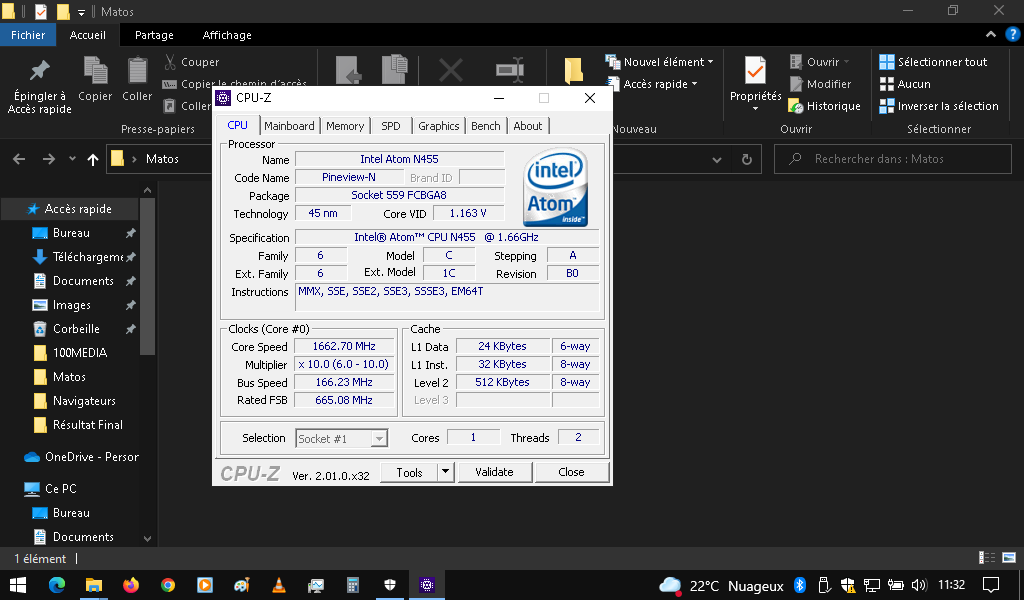
Task: Click the Copier icon in the ribbon
Action: [95, 72]
